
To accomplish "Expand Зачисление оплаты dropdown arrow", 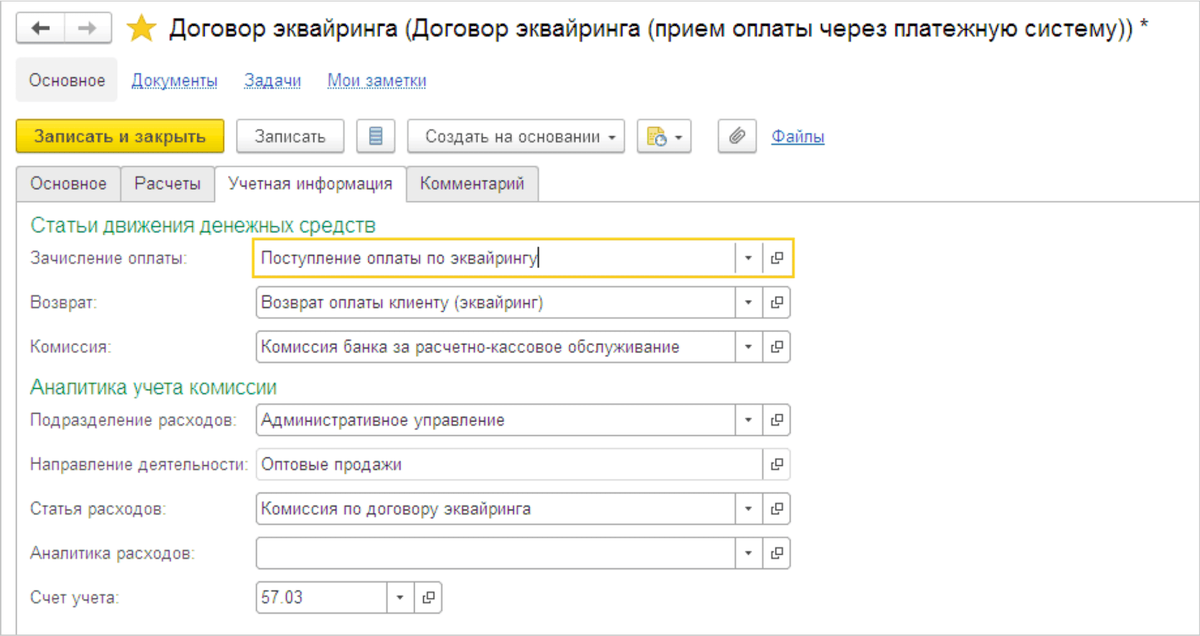I will point(749,257).
